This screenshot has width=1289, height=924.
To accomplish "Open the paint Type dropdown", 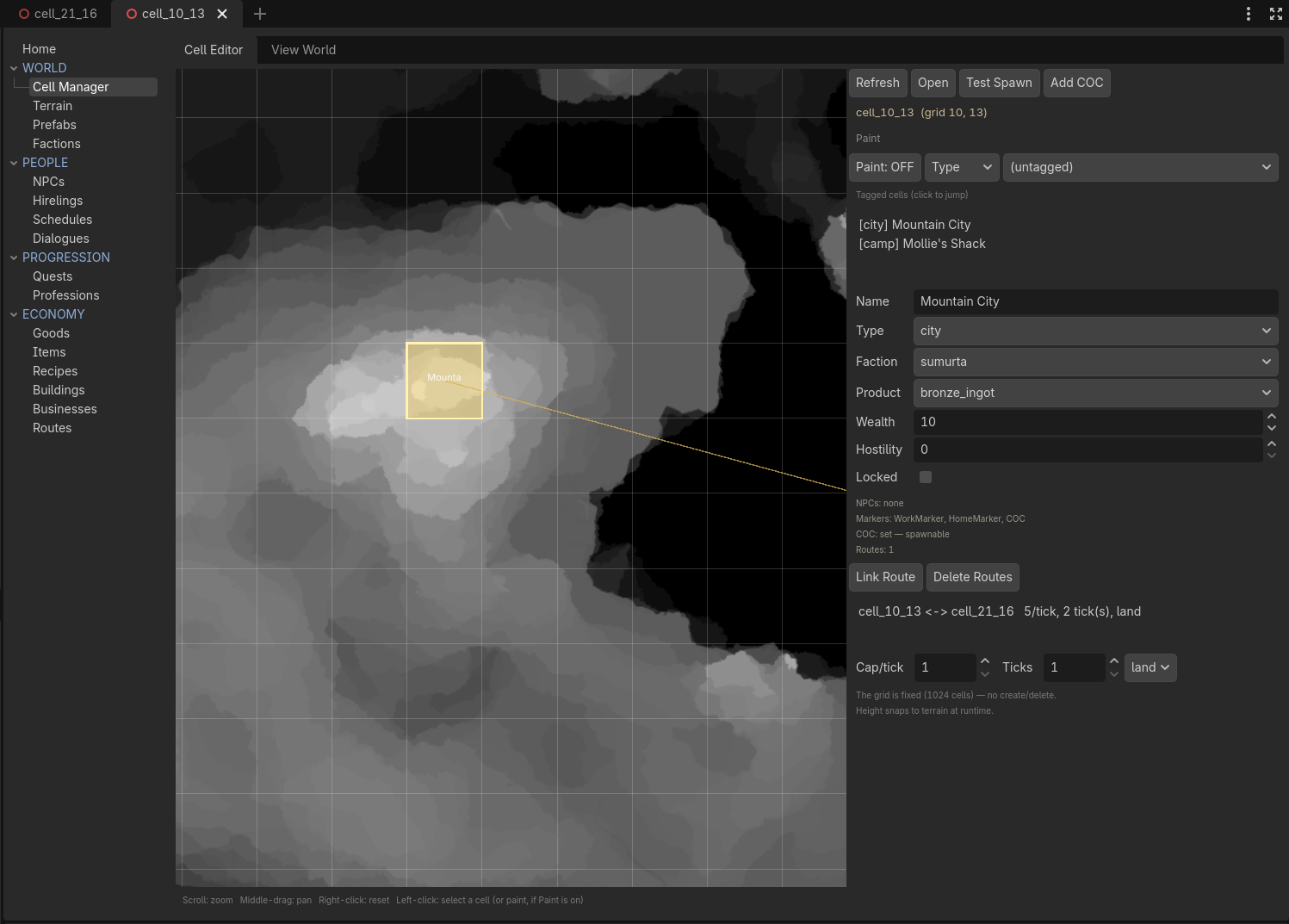I will [x=962, y=167].
